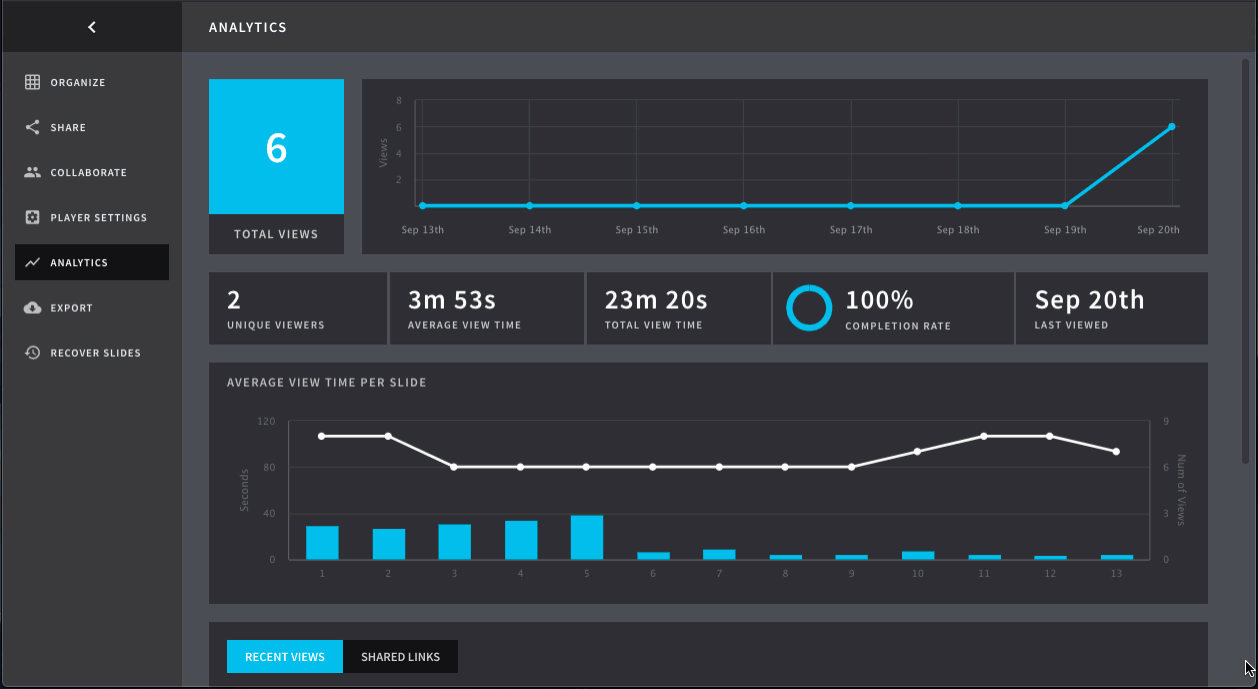
Task: Click the white view-count point above slide 1
Action: pos(322,436)
